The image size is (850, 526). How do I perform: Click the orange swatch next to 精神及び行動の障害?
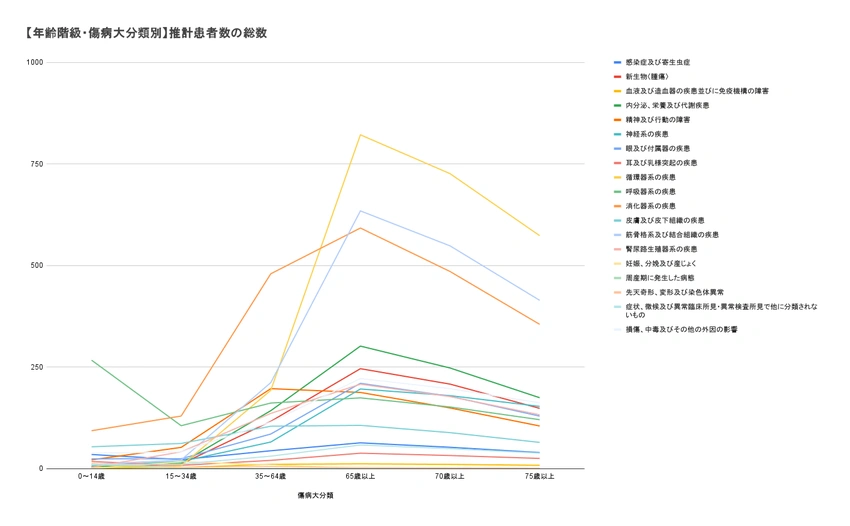coord(617,119)
